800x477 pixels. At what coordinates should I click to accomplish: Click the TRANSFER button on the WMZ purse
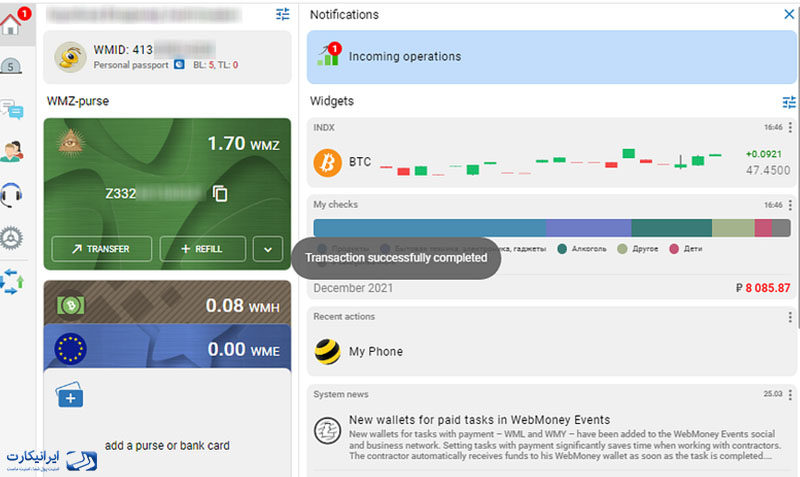click(102, 249)
